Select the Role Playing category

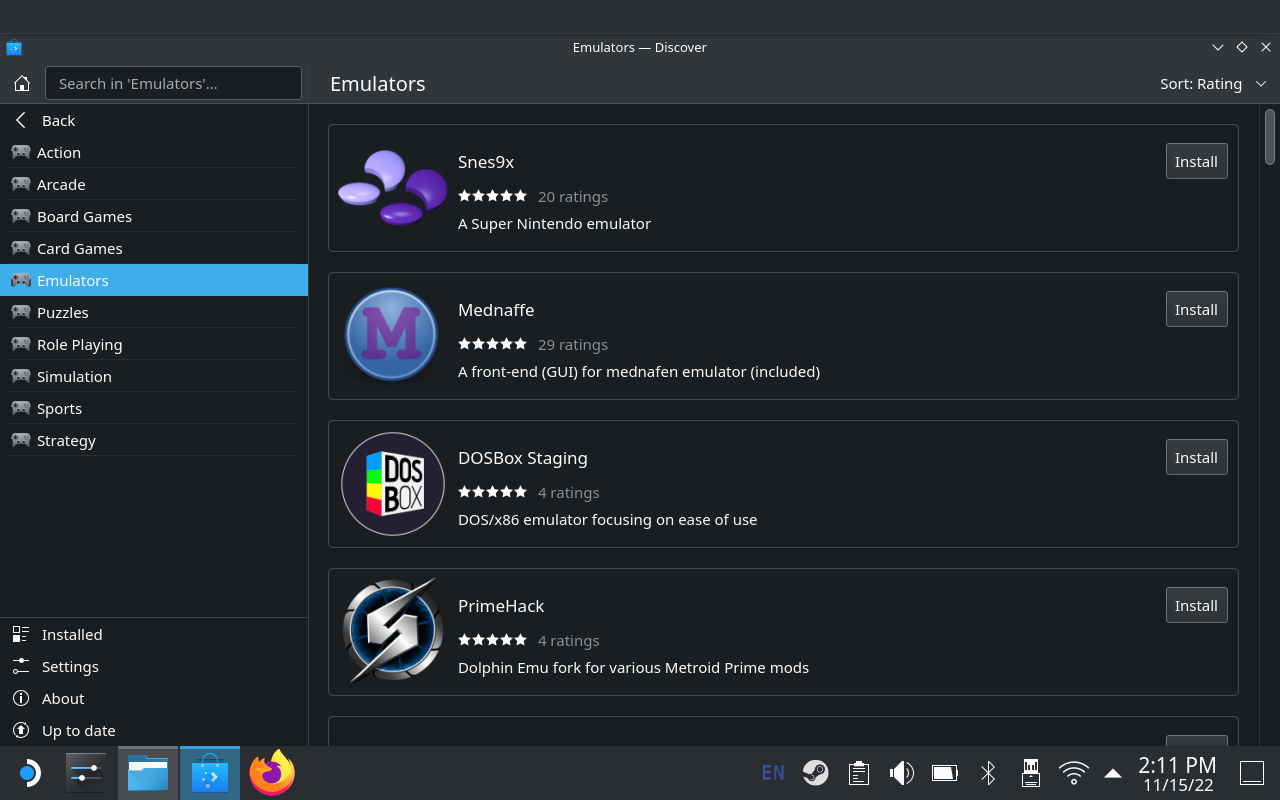[x=77, y=344]
